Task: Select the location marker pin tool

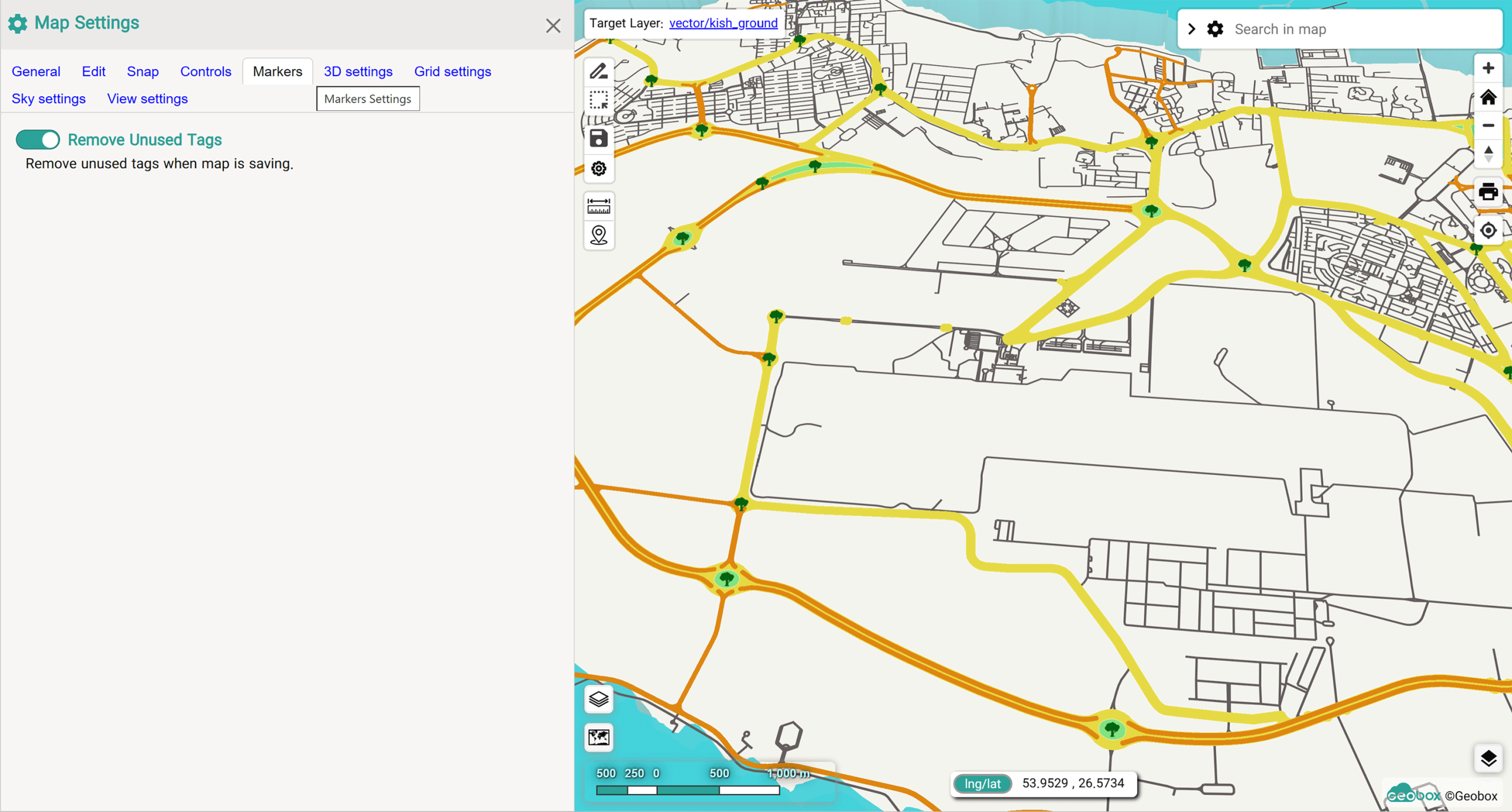Action: [x=598, y=235]
